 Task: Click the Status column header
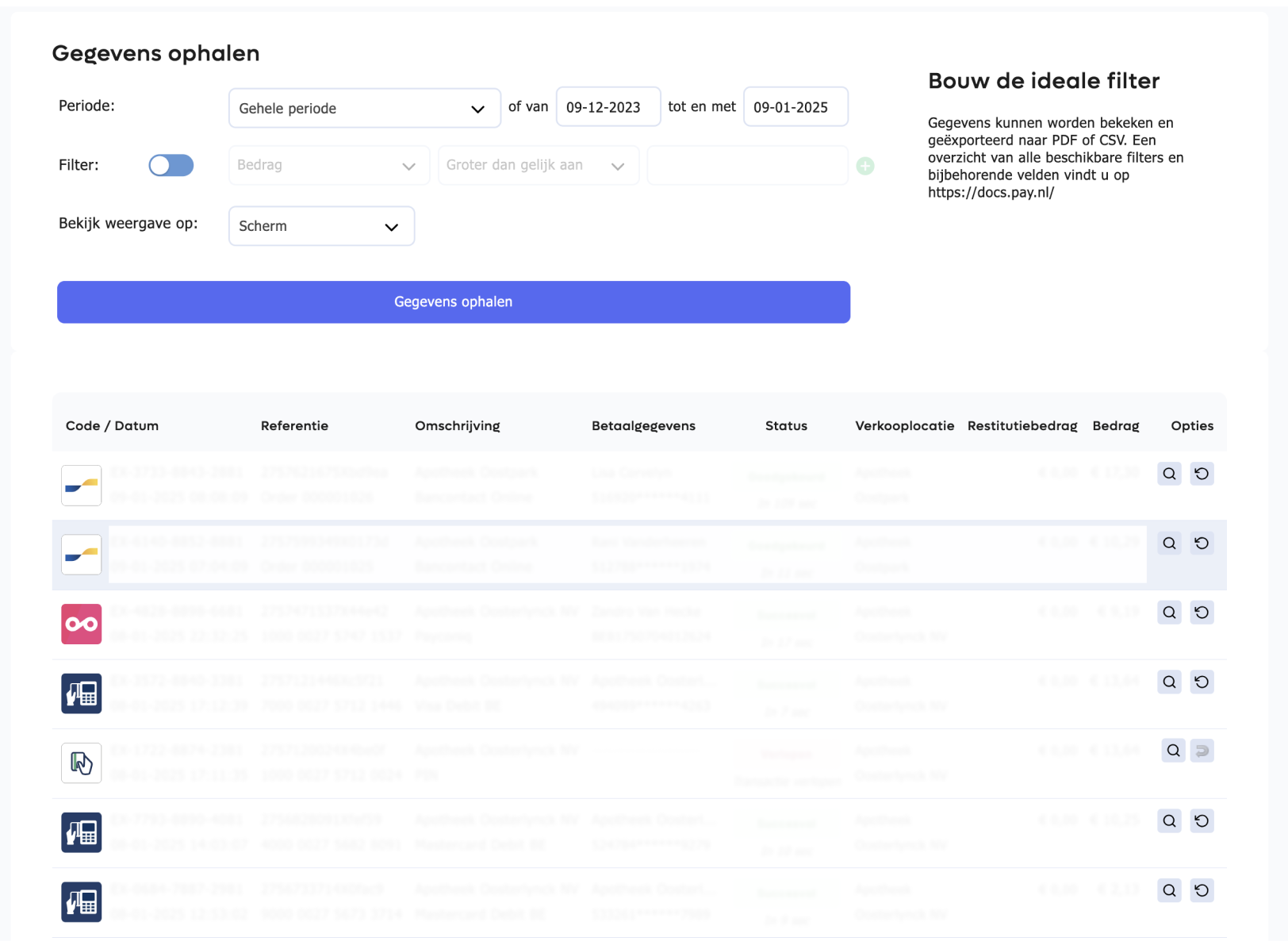[786, 426]
